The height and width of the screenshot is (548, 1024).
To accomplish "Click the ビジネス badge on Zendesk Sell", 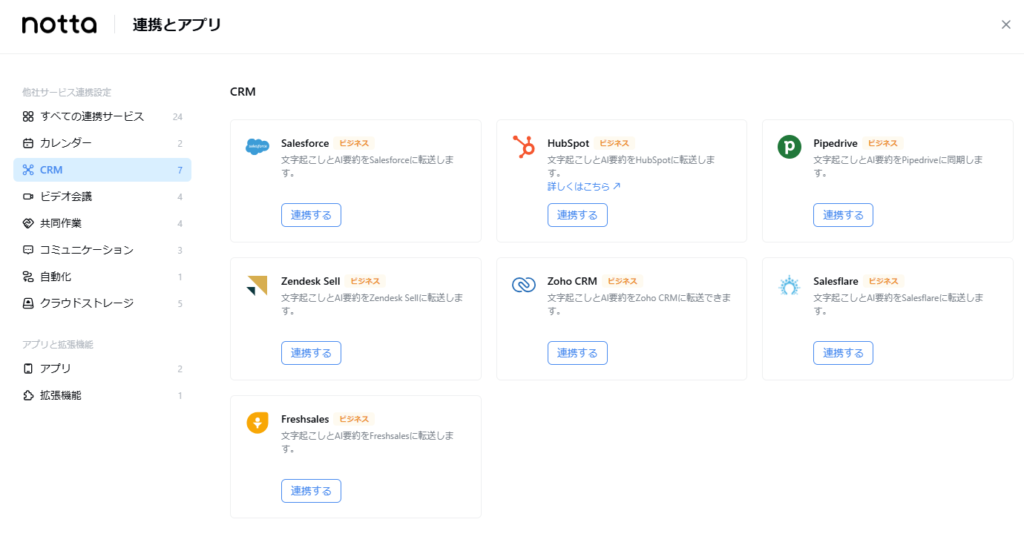I will [365, 281].
